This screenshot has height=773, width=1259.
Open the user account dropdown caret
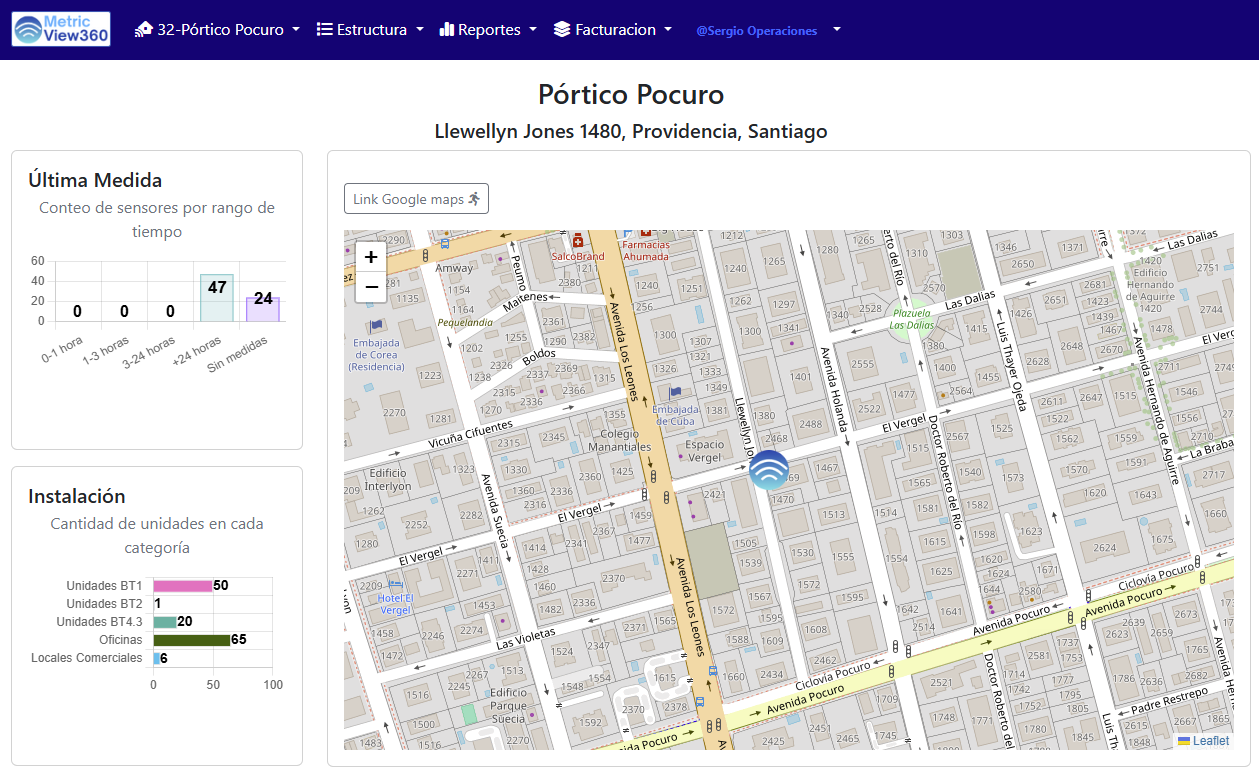837,30
